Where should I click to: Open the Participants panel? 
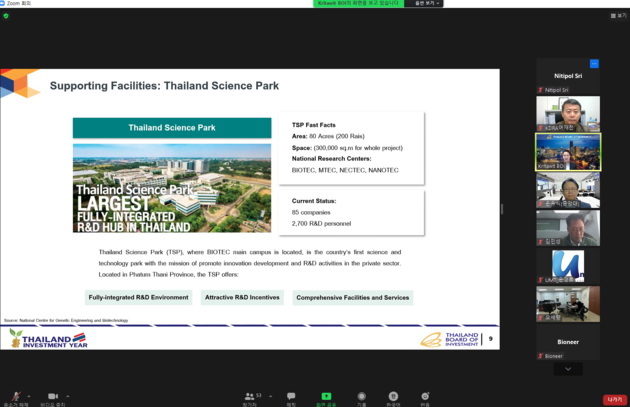point(249,397)
